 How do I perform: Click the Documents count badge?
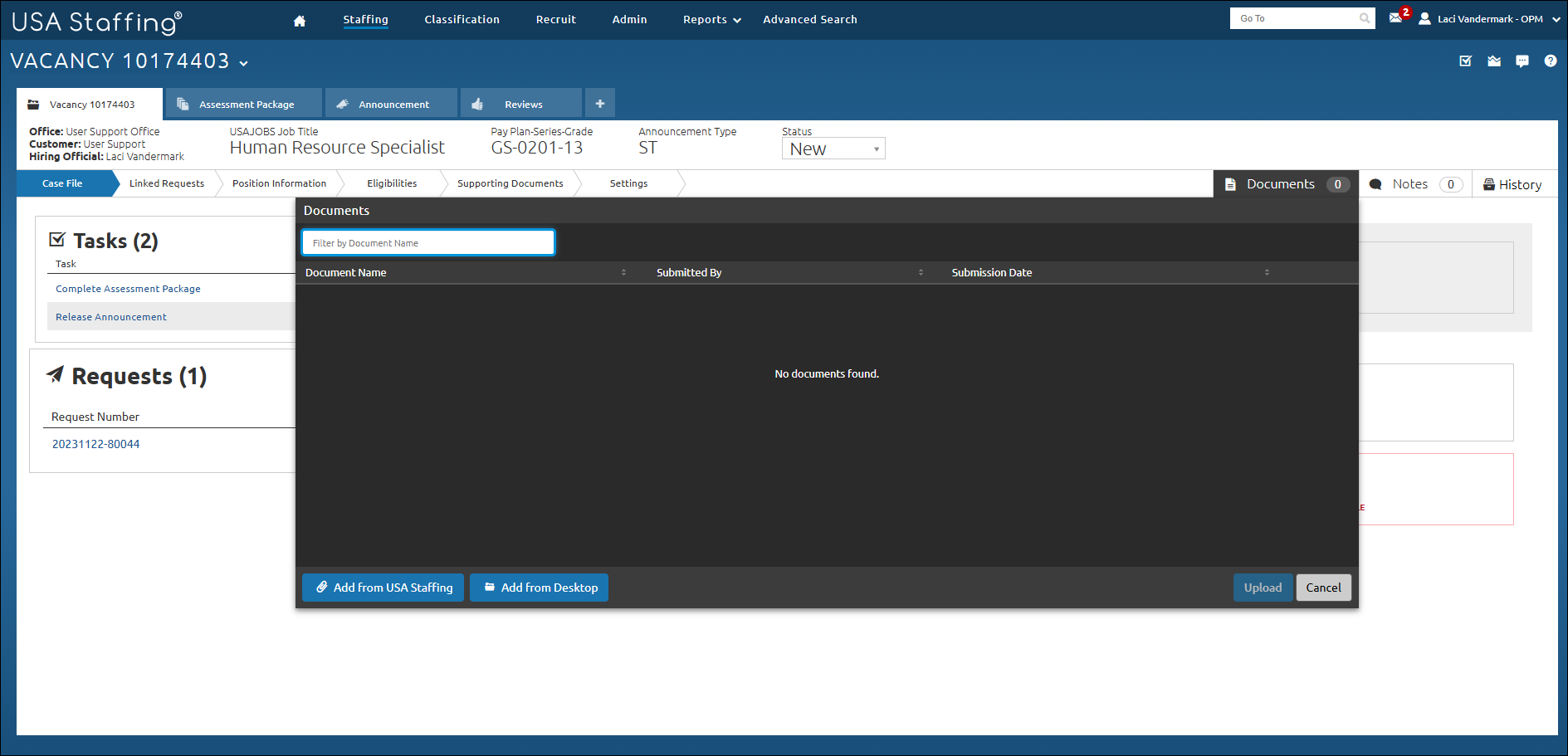tap(1338, 184)
